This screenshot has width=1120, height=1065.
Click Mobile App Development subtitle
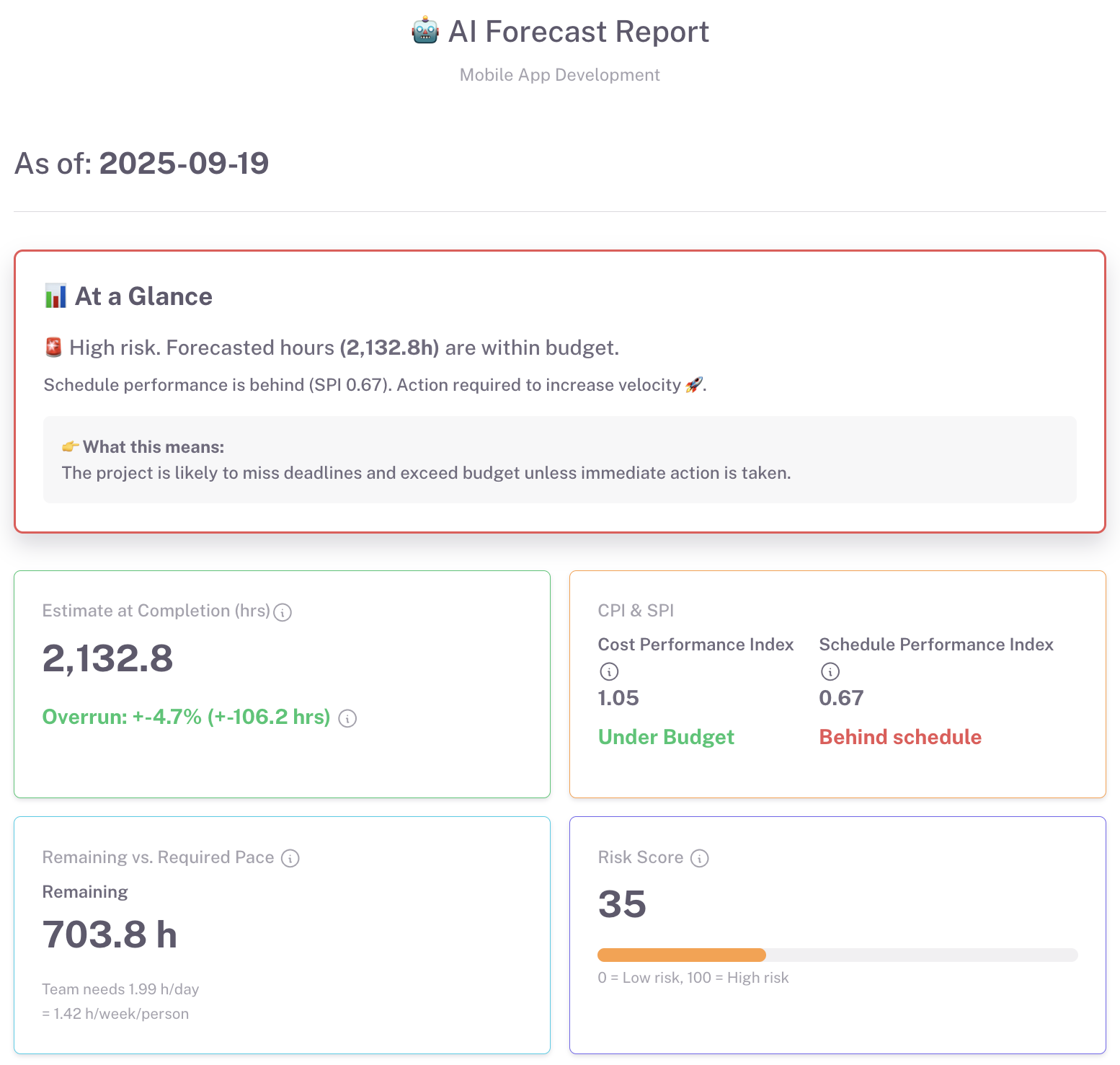tap(560, 75)
